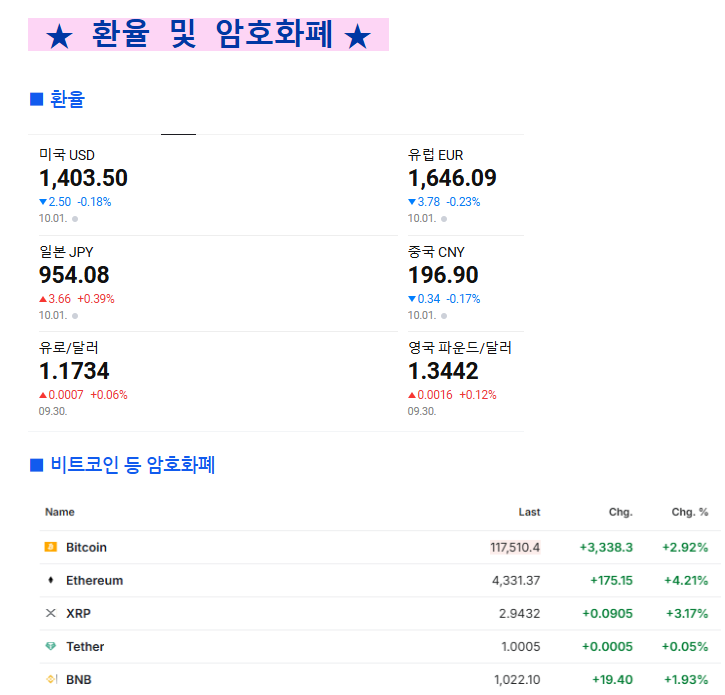Screen dimensions: 725x695
Task: Open the Bitcoin row link
Action: click(86, 547)
